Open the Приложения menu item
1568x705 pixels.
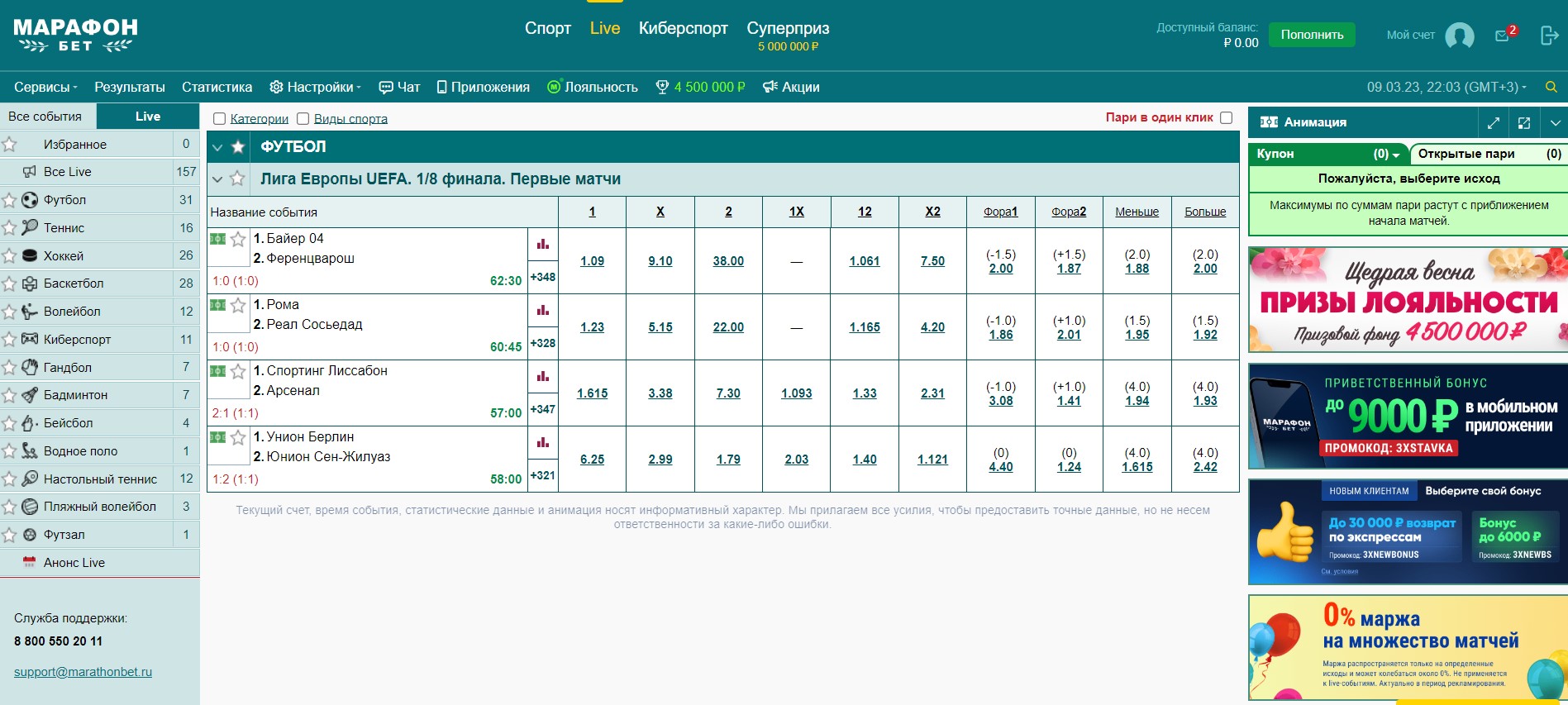[x=483, y=87]
